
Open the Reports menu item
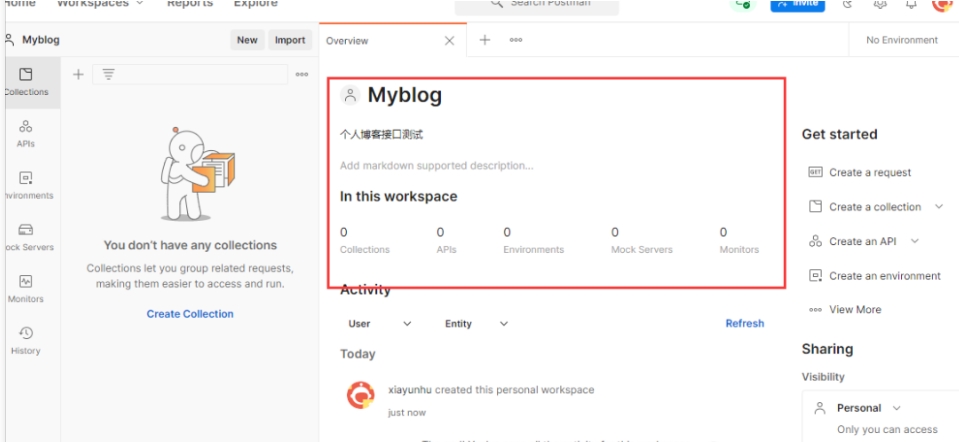(x=190, y=4)
